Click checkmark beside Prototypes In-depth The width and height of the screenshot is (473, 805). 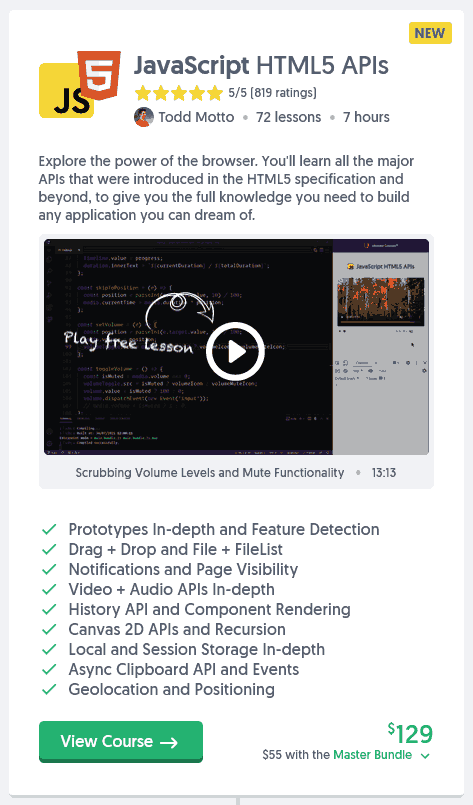[x=49, y=529]
